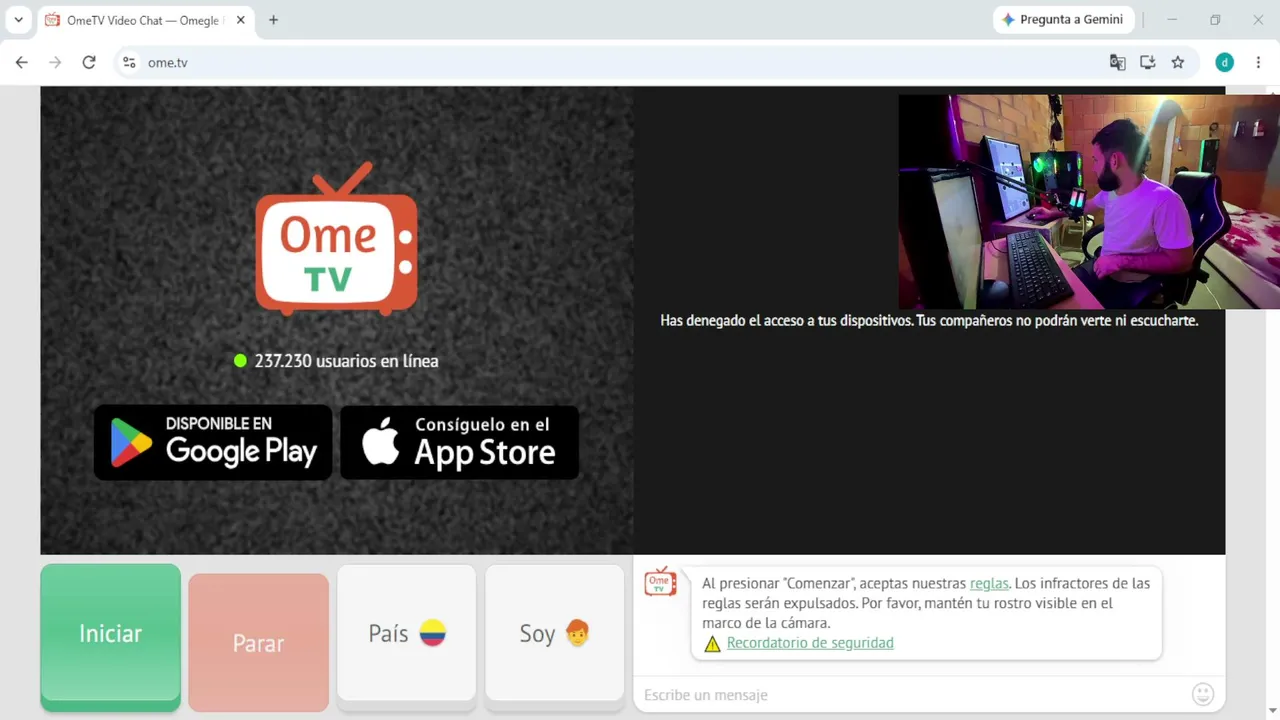Image resolution: width=1280 pixels, height=720 pixels.
Task: Click the yellow warning triangle icon
Action: [x=712, y=644]
